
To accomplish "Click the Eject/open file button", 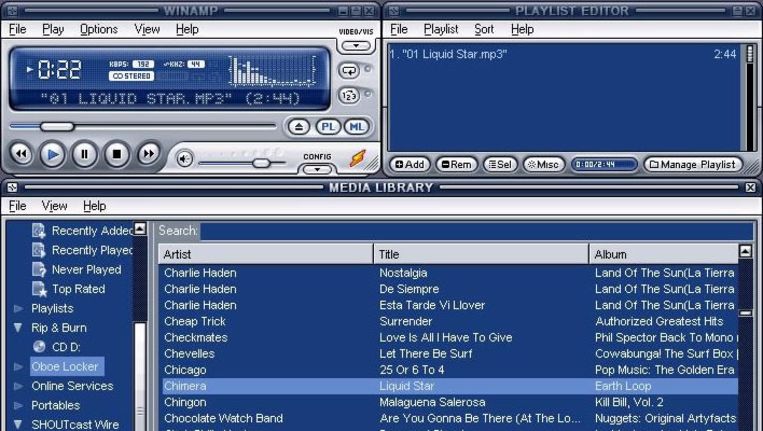I will tap(299, 127).
